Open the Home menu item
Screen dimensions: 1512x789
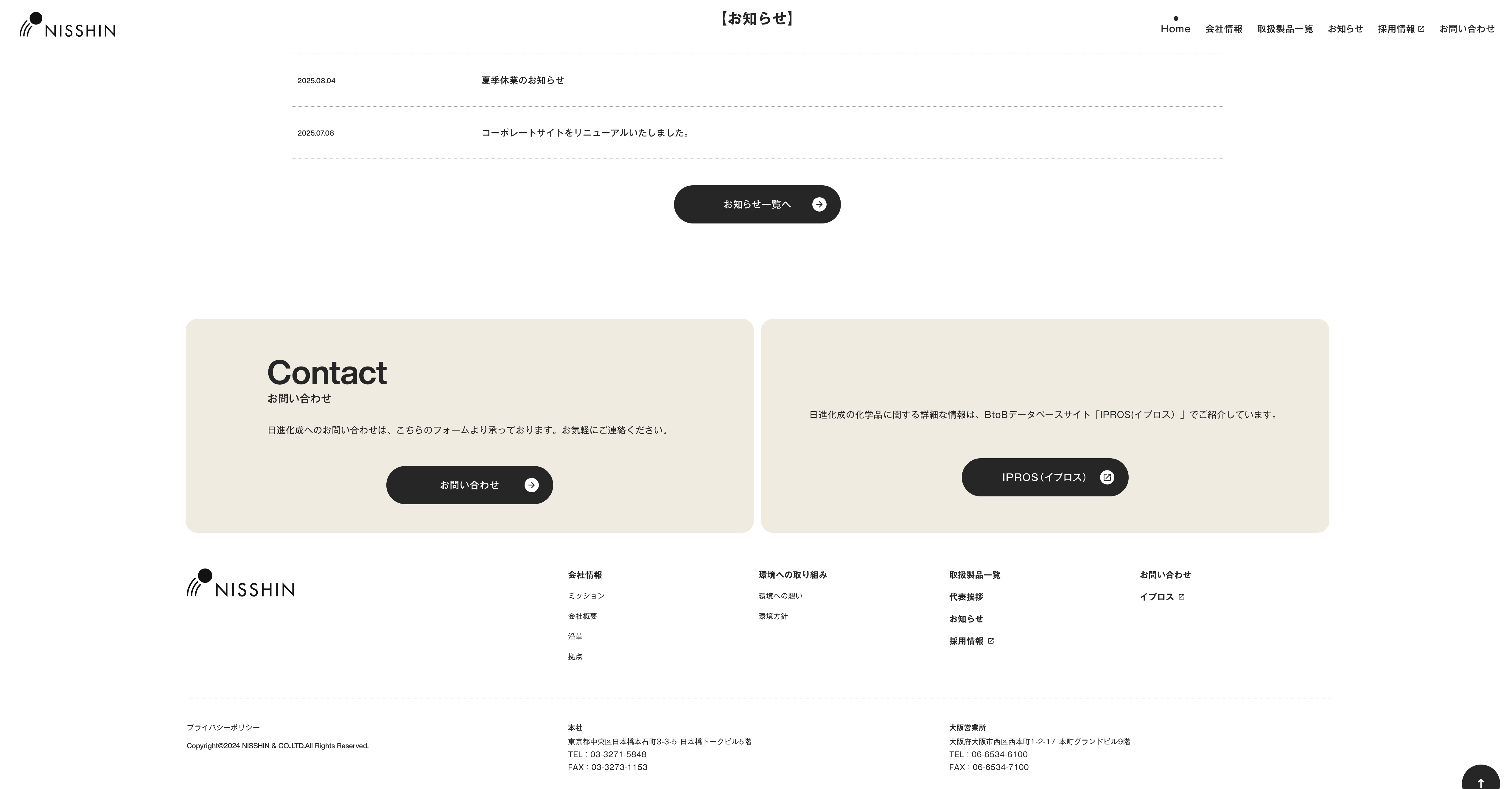(x=1175, y=29)
